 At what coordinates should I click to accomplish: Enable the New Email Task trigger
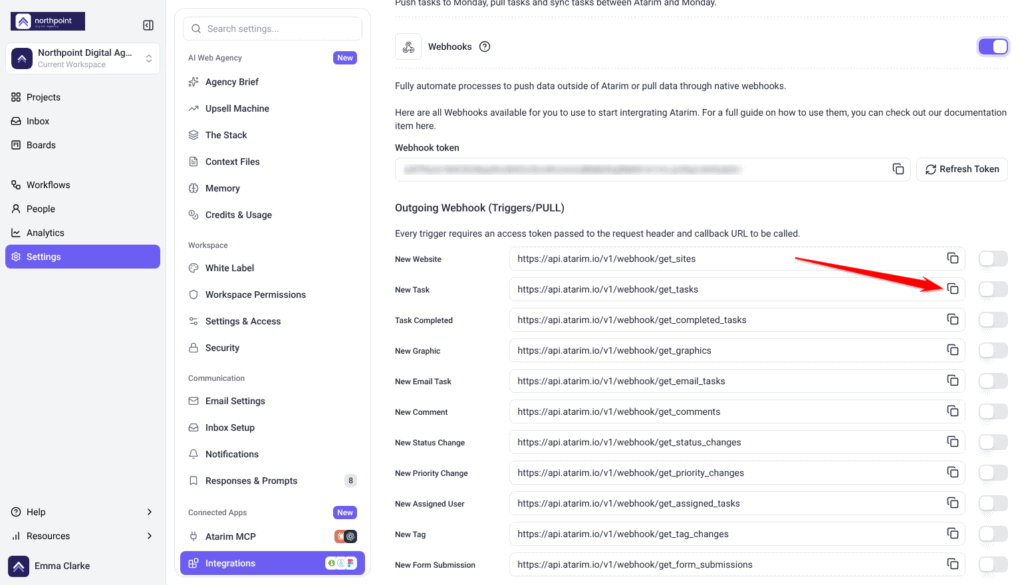click(993, 381)
